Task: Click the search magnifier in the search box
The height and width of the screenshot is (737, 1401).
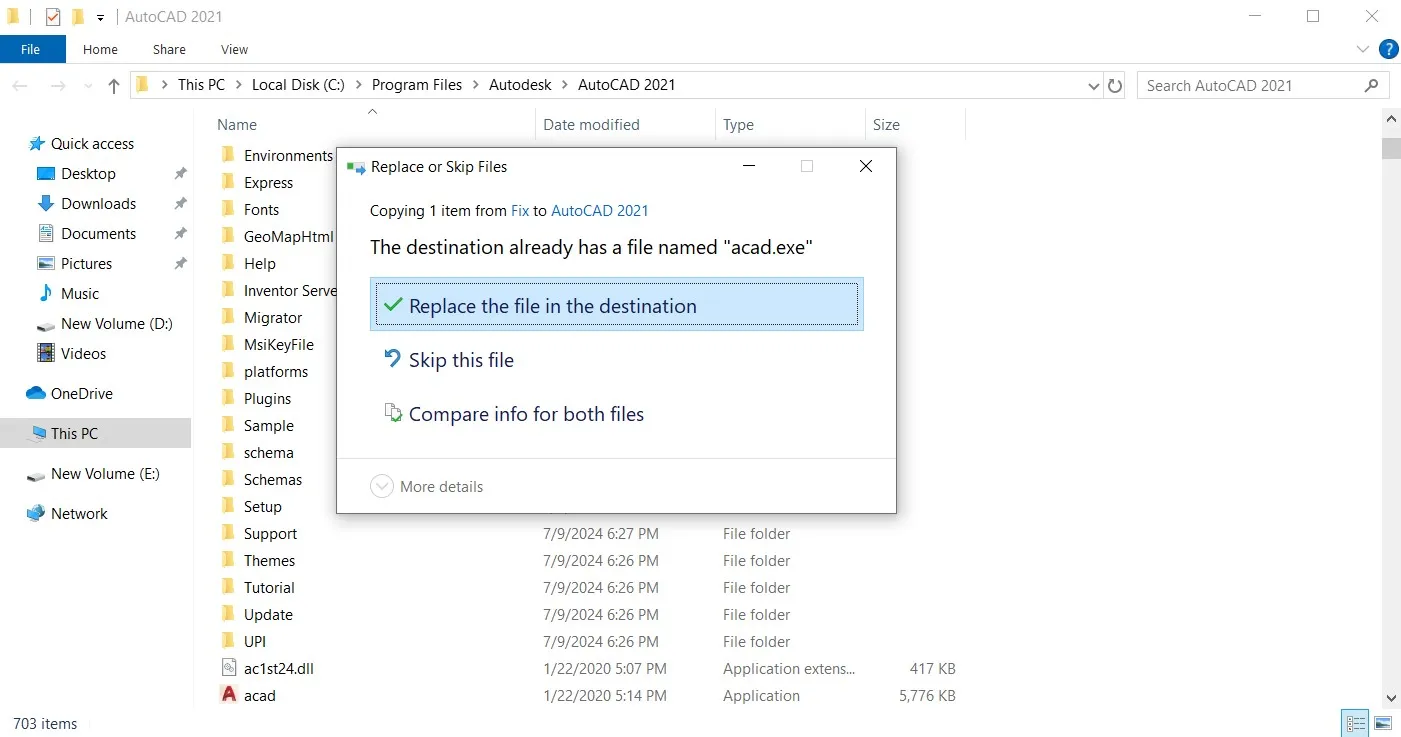Action: pyautogui.click(x=1371, y=85)
